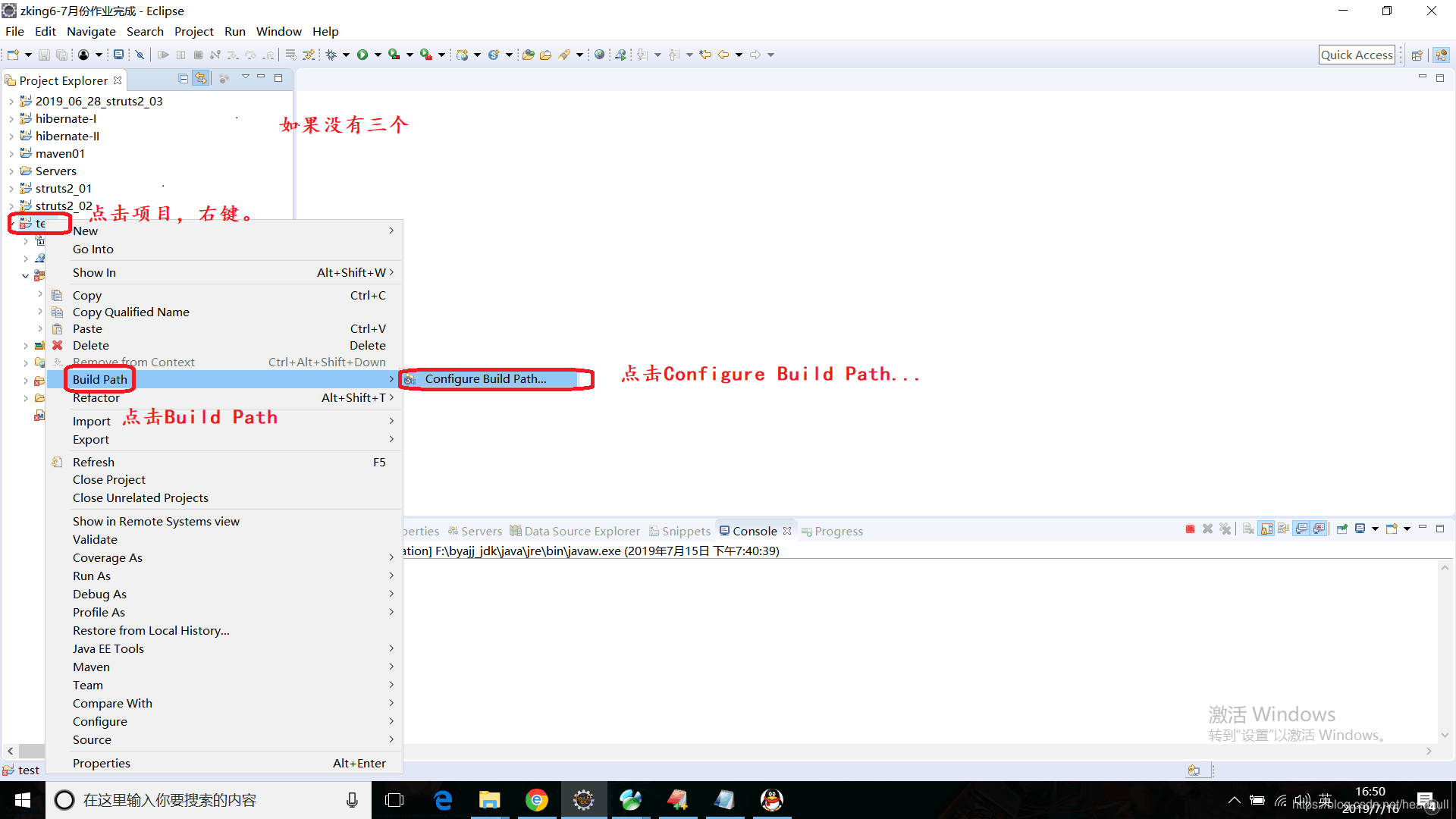The height and width of the screenshot is (819, 1456).
Task: Expand the hibernate-I project node
Action: [x=11, y=119]
